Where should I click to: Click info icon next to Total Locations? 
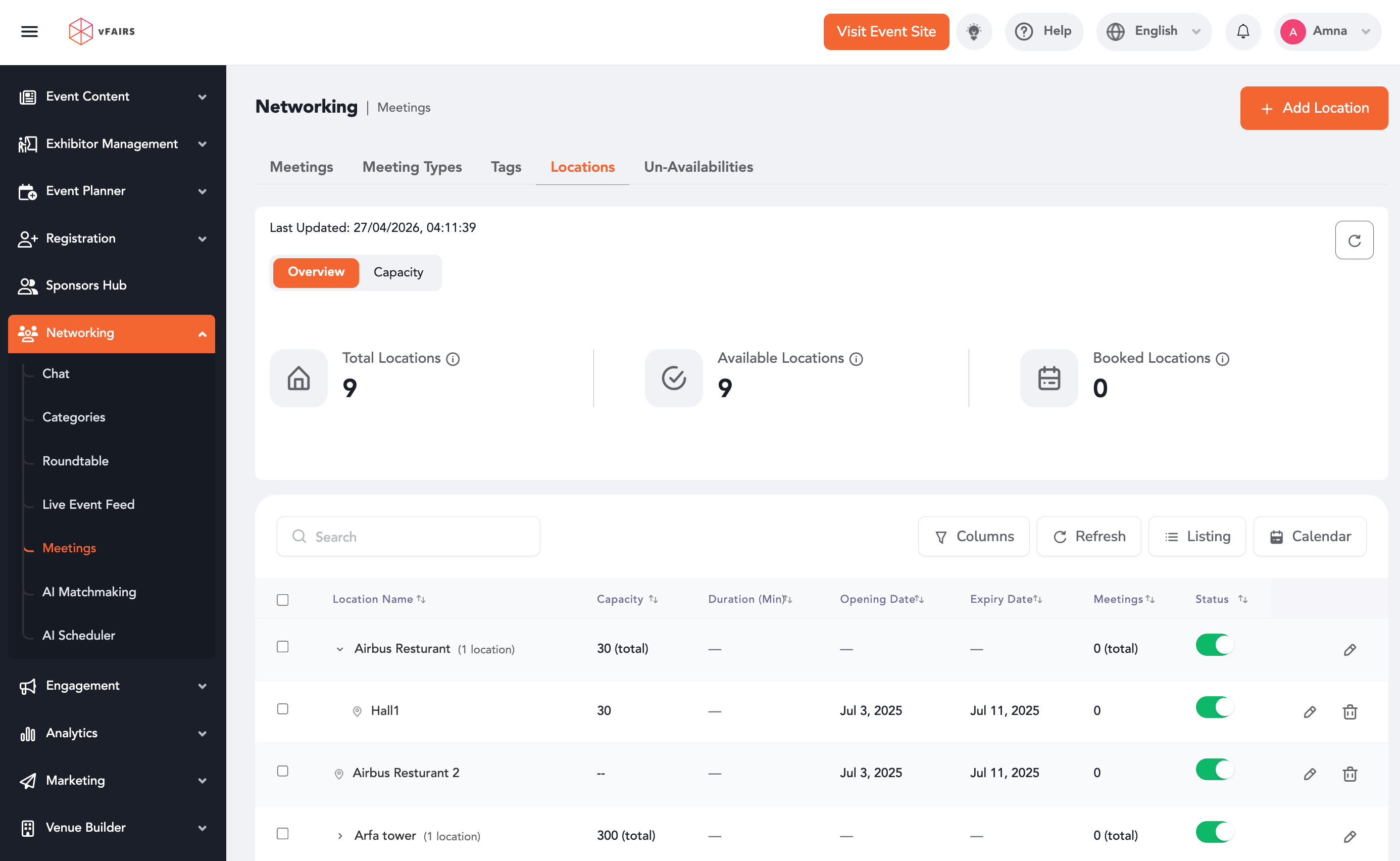[453, 359]
